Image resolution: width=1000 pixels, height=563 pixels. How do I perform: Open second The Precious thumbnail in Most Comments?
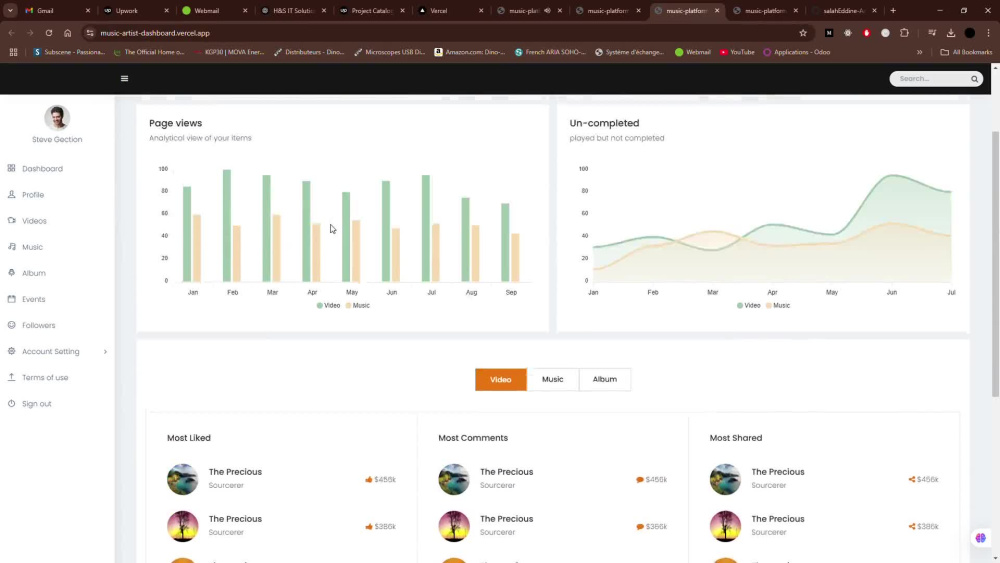click(x=454, y=527)
